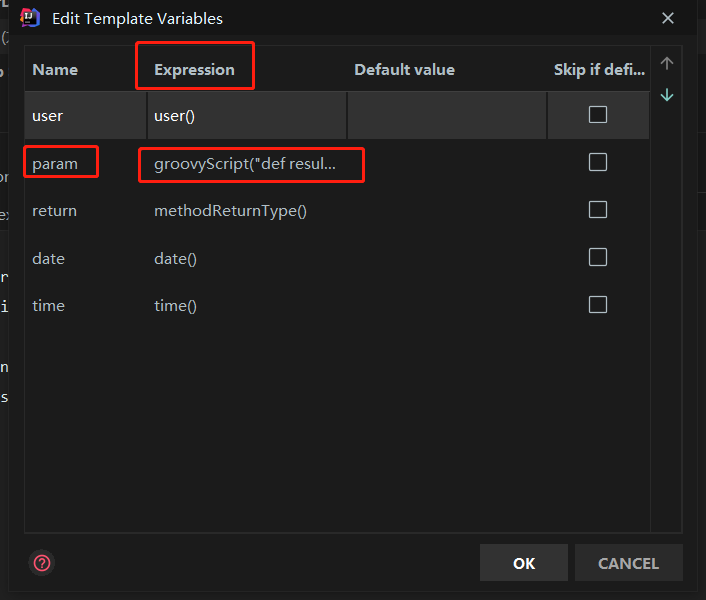706x600 pixels.
Task: Move the variable up with the arrow
Action: pyautogui.click(x=667, y=64)
